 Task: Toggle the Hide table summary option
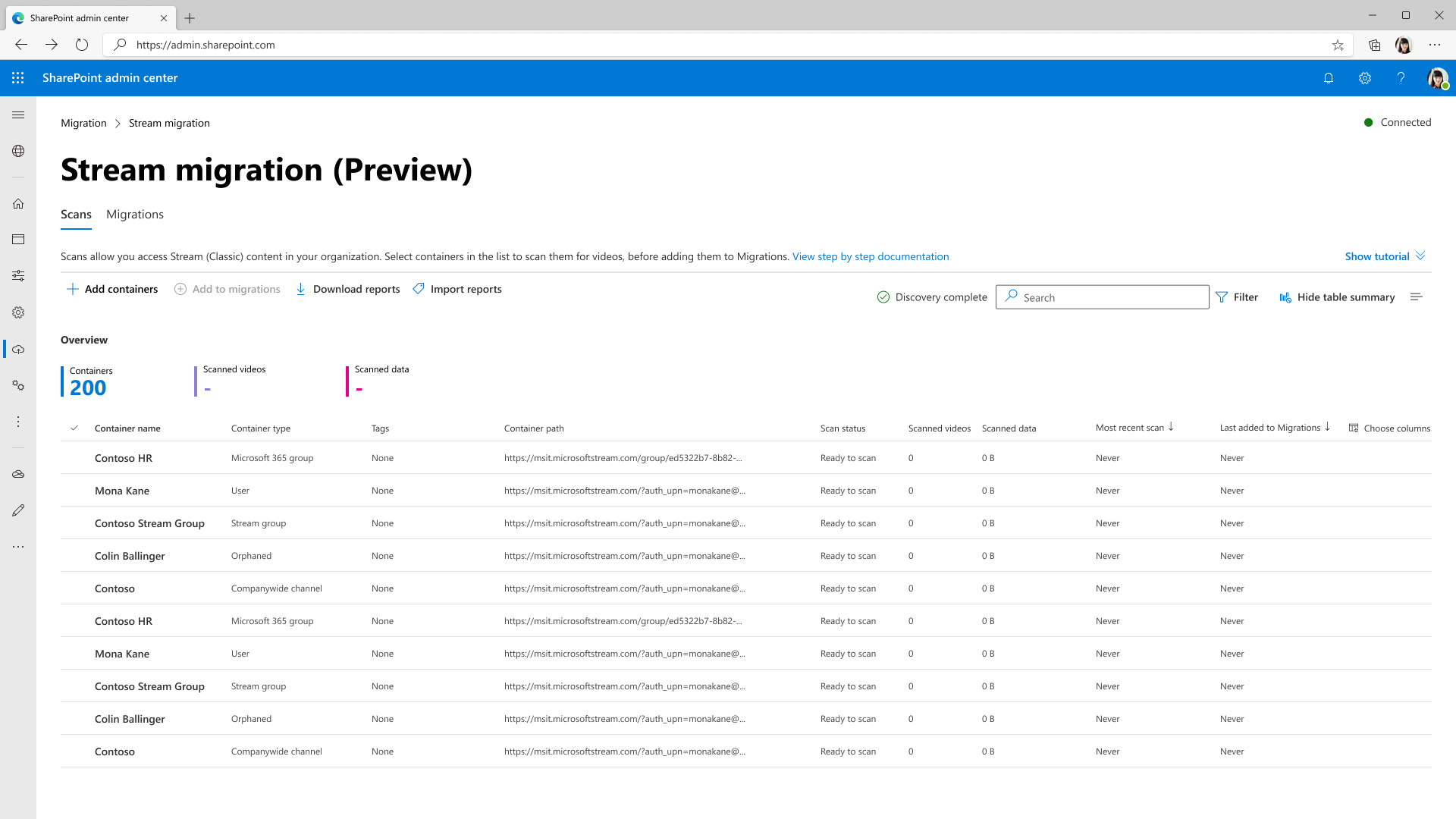[1337, 297]
